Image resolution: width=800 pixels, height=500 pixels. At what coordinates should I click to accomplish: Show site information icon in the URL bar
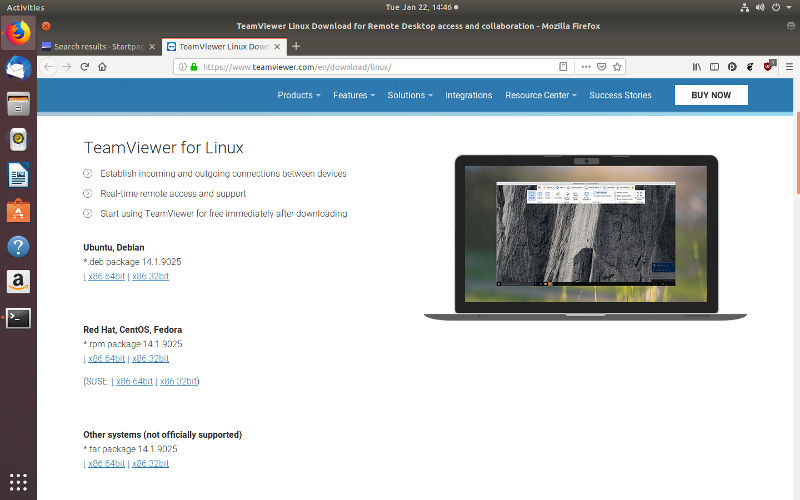(x=183, y=67)
